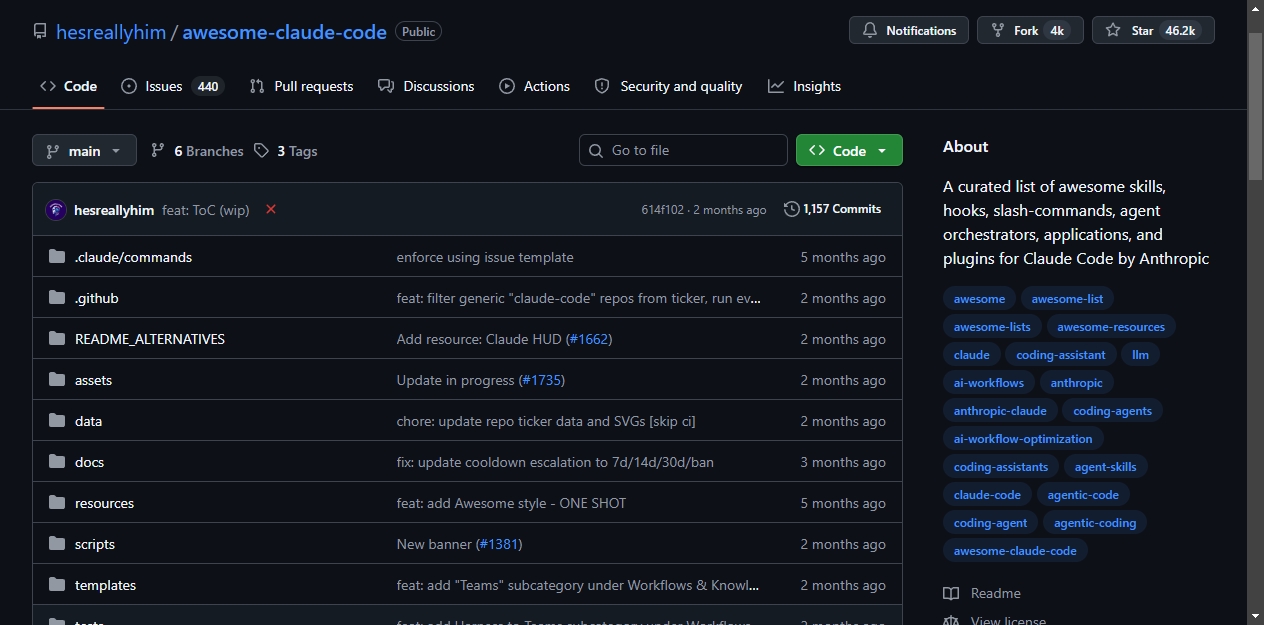Image resolution: width=1264 pixels, height=625 pixels.
Task: Open commit 'fix: update cooldown escalation' message
Action: click(x=555, y=462)
